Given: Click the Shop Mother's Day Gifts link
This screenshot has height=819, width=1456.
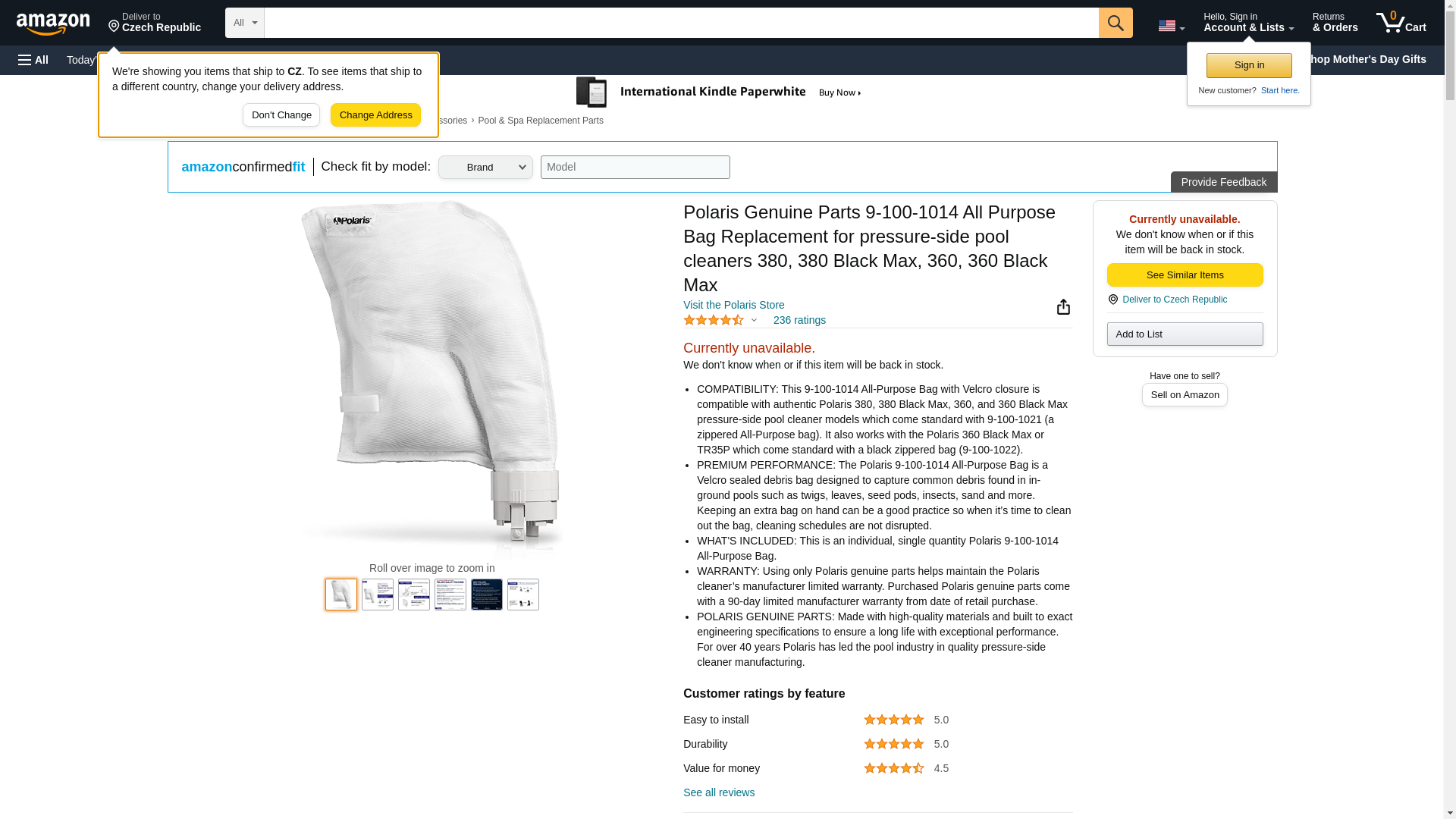Looking at the screenshot, I should (x=1369, y=59).
